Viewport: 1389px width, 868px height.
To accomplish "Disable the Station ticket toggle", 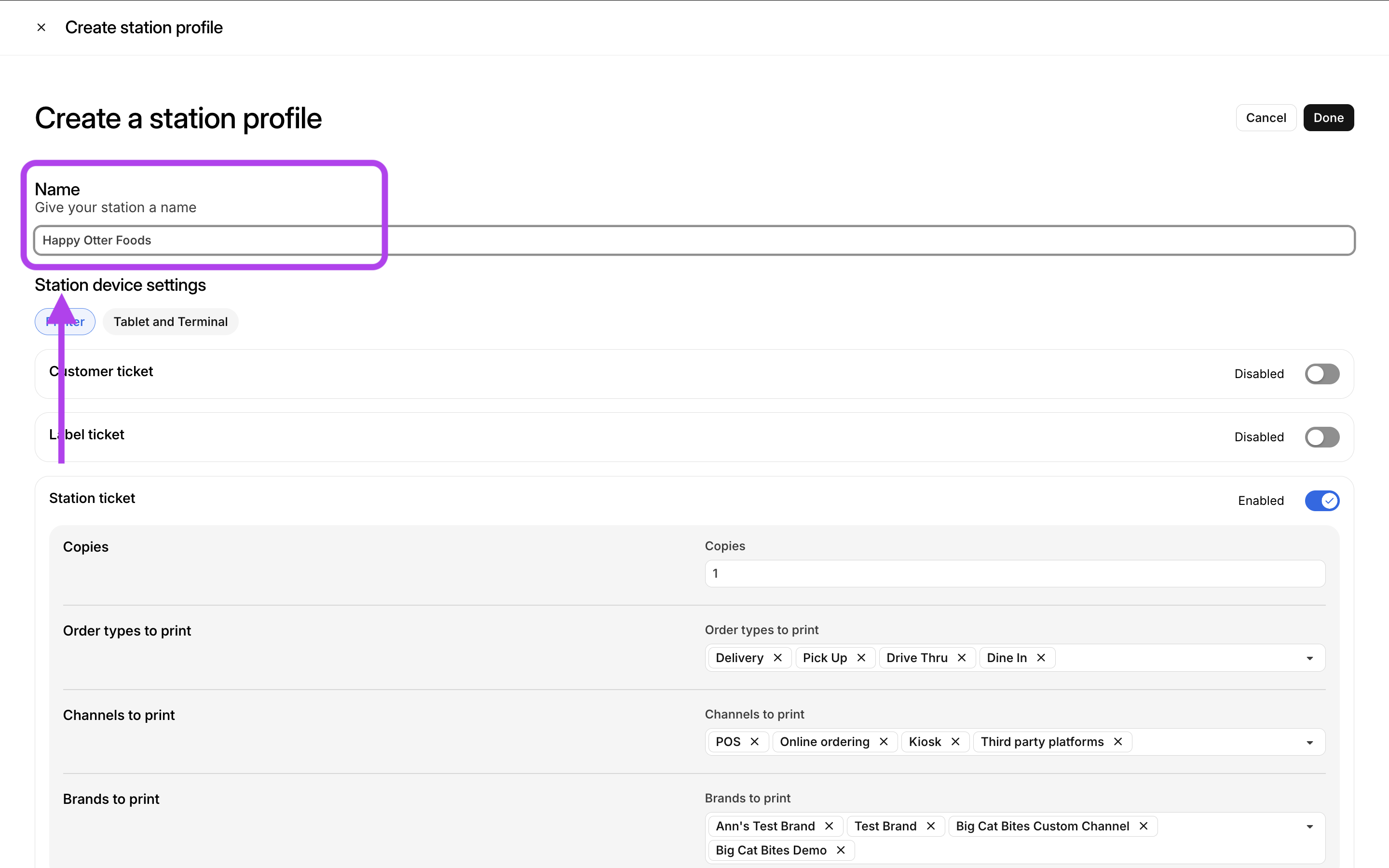I will [1321, 501].
